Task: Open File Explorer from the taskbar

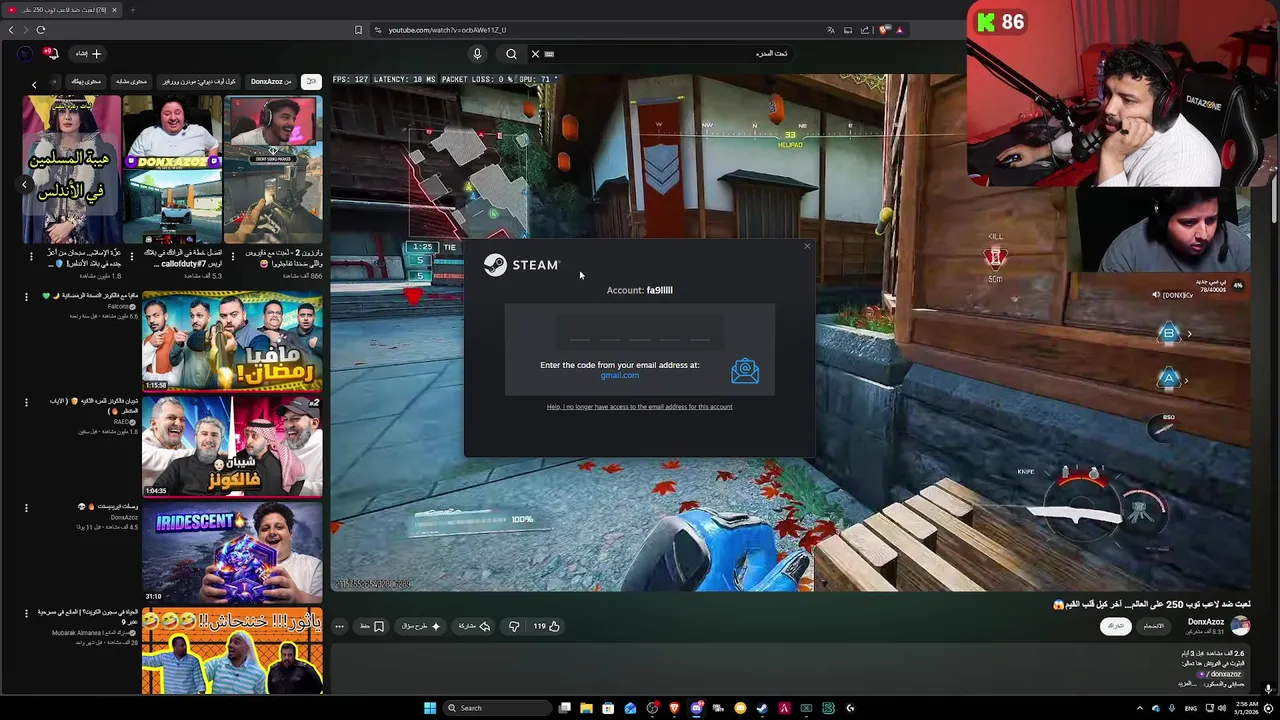Action: coord(586,708)
